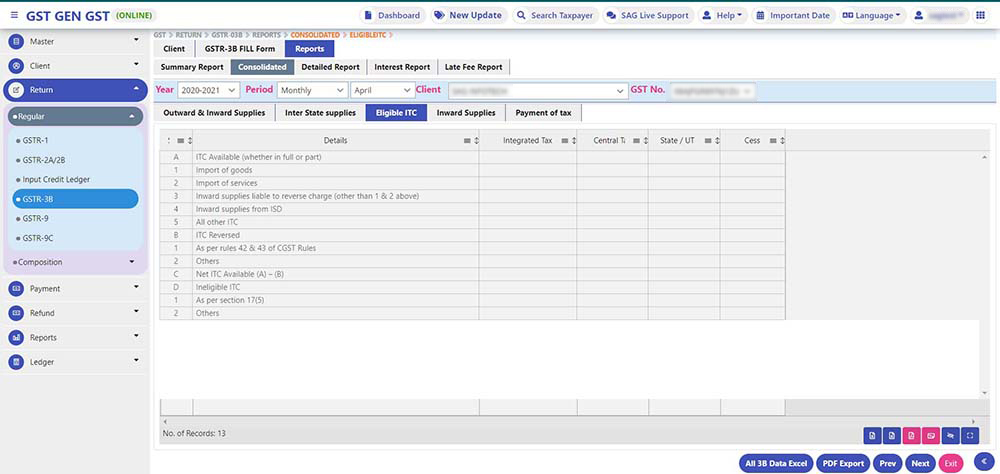Open the apps grid icon

coord(979,16)
